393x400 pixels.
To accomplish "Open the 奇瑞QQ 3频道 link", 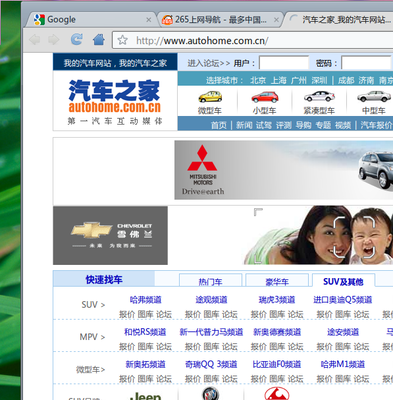I will point(211,364).
